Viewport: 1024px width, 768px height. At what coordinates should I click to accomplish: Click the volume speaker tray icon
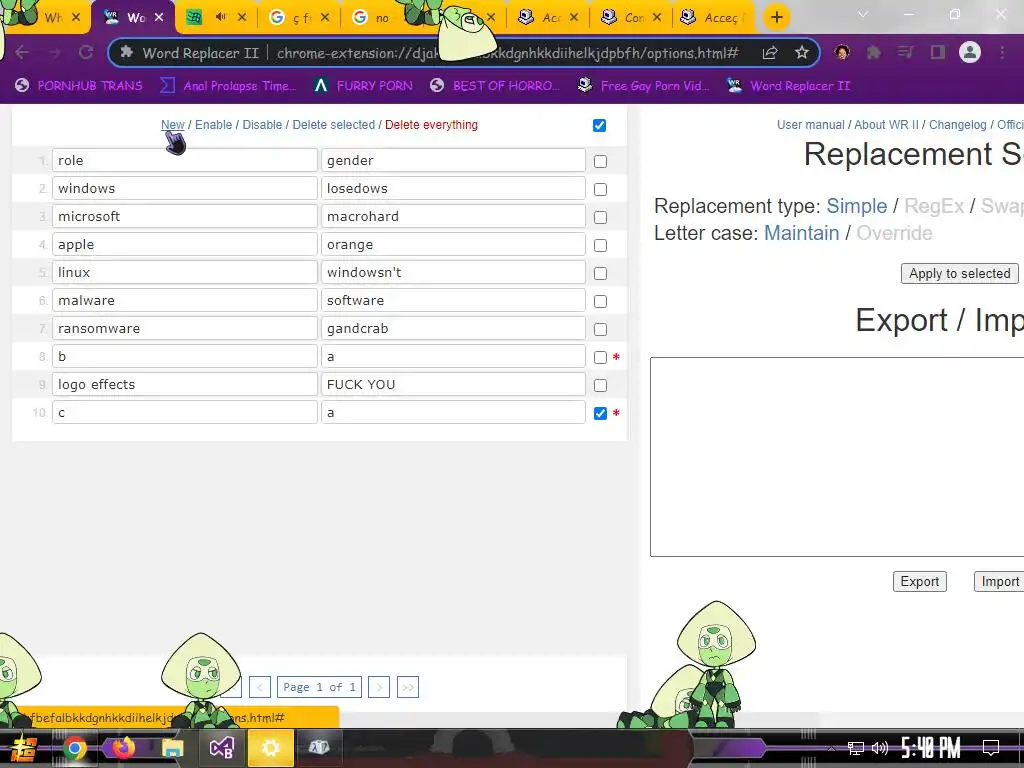pyautogui.click(x=880, y=748)
